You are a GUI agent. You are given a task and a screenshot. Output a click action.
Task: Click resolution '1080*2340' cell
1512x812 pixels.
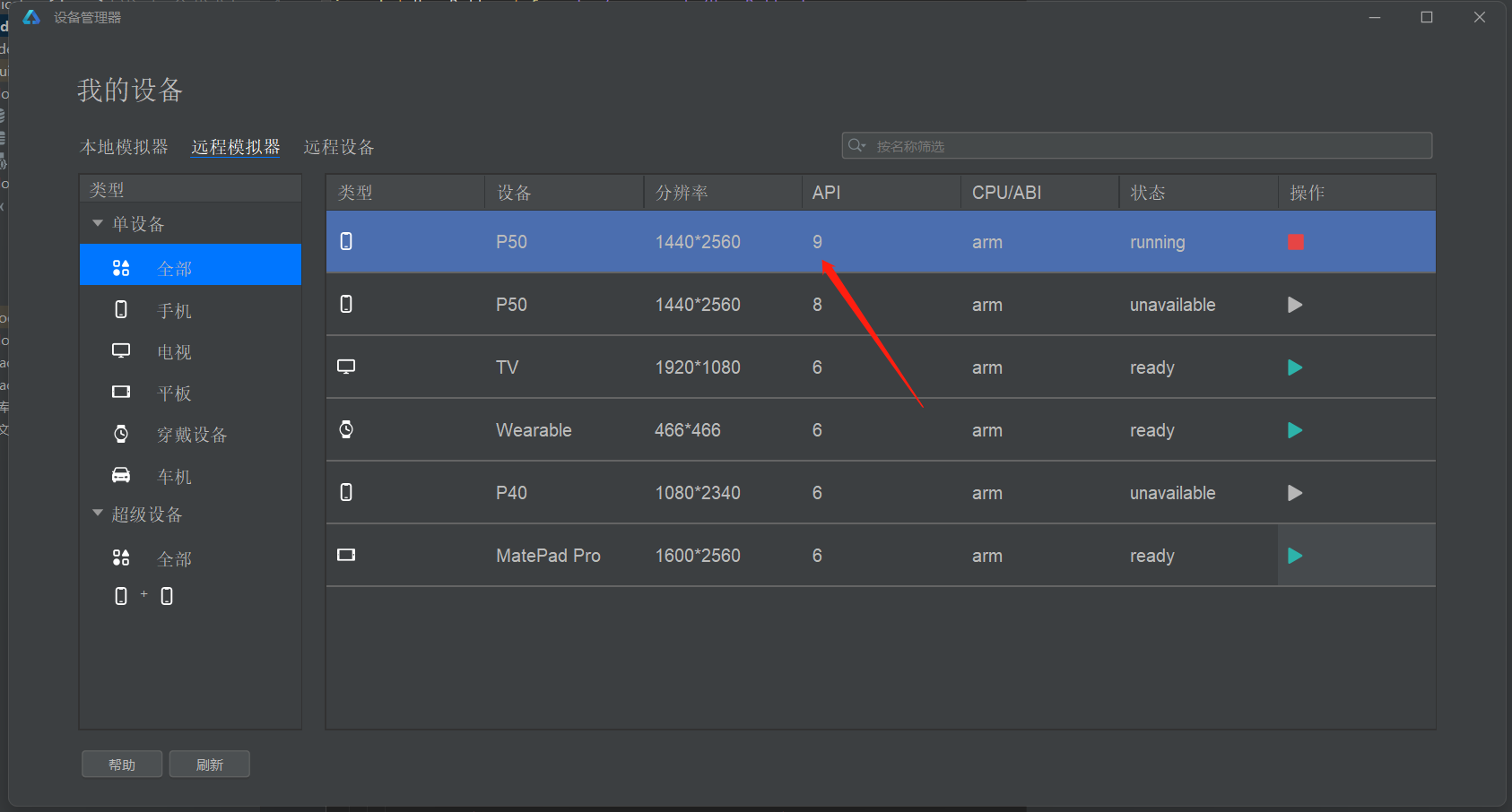point(698,493)
